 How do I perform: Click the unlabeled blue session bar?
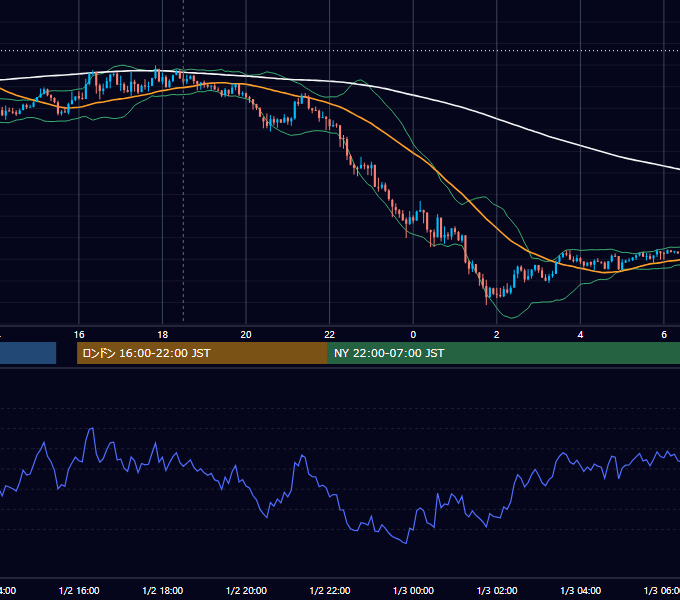28,353
